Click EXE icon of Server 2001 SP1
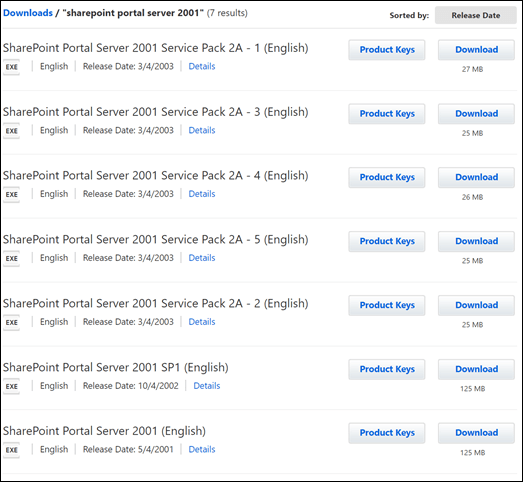 coord(11,387)
